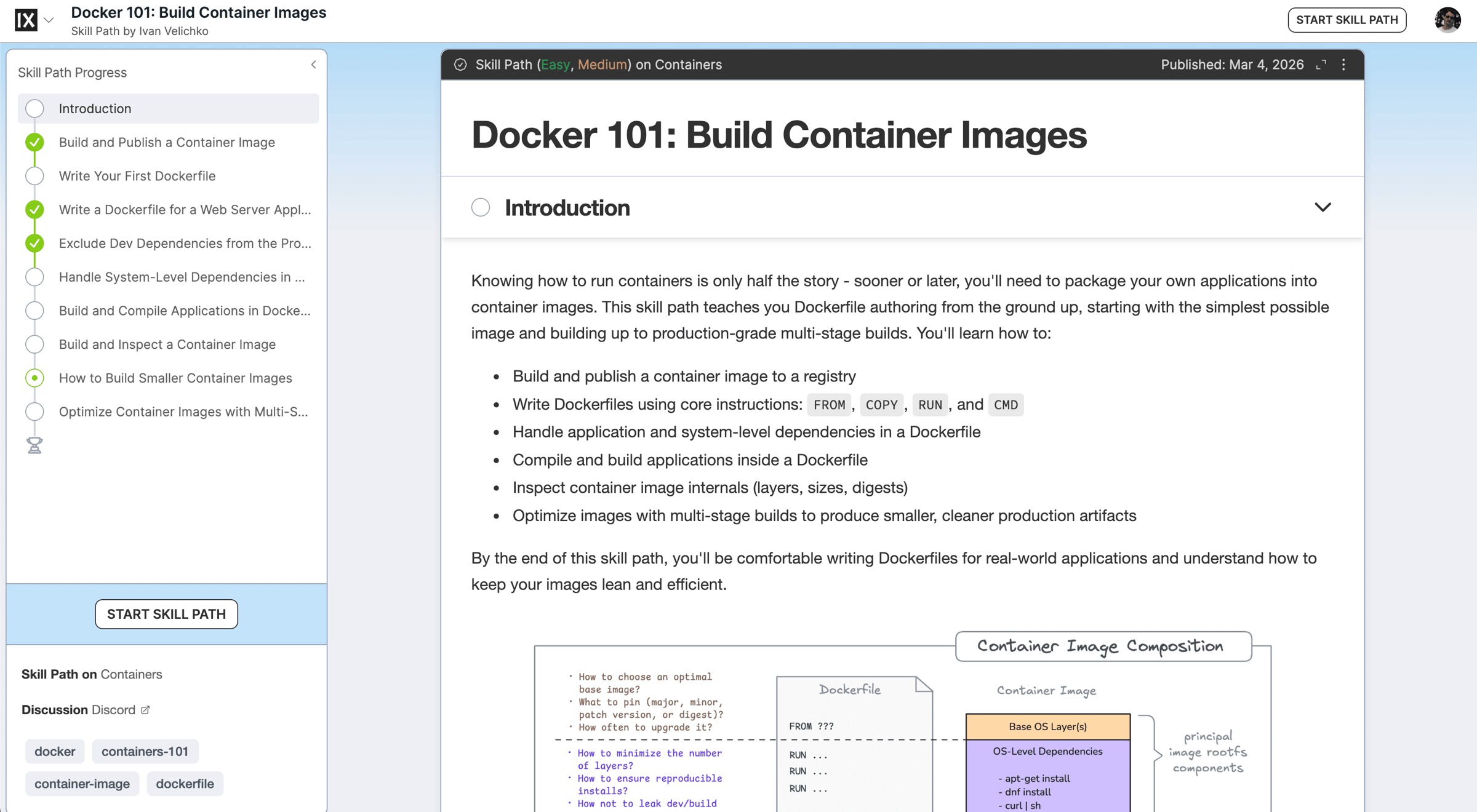Screen dimensions: 1477x812
Task: Click the trophy icon in progress list
Action: (34, 445)
